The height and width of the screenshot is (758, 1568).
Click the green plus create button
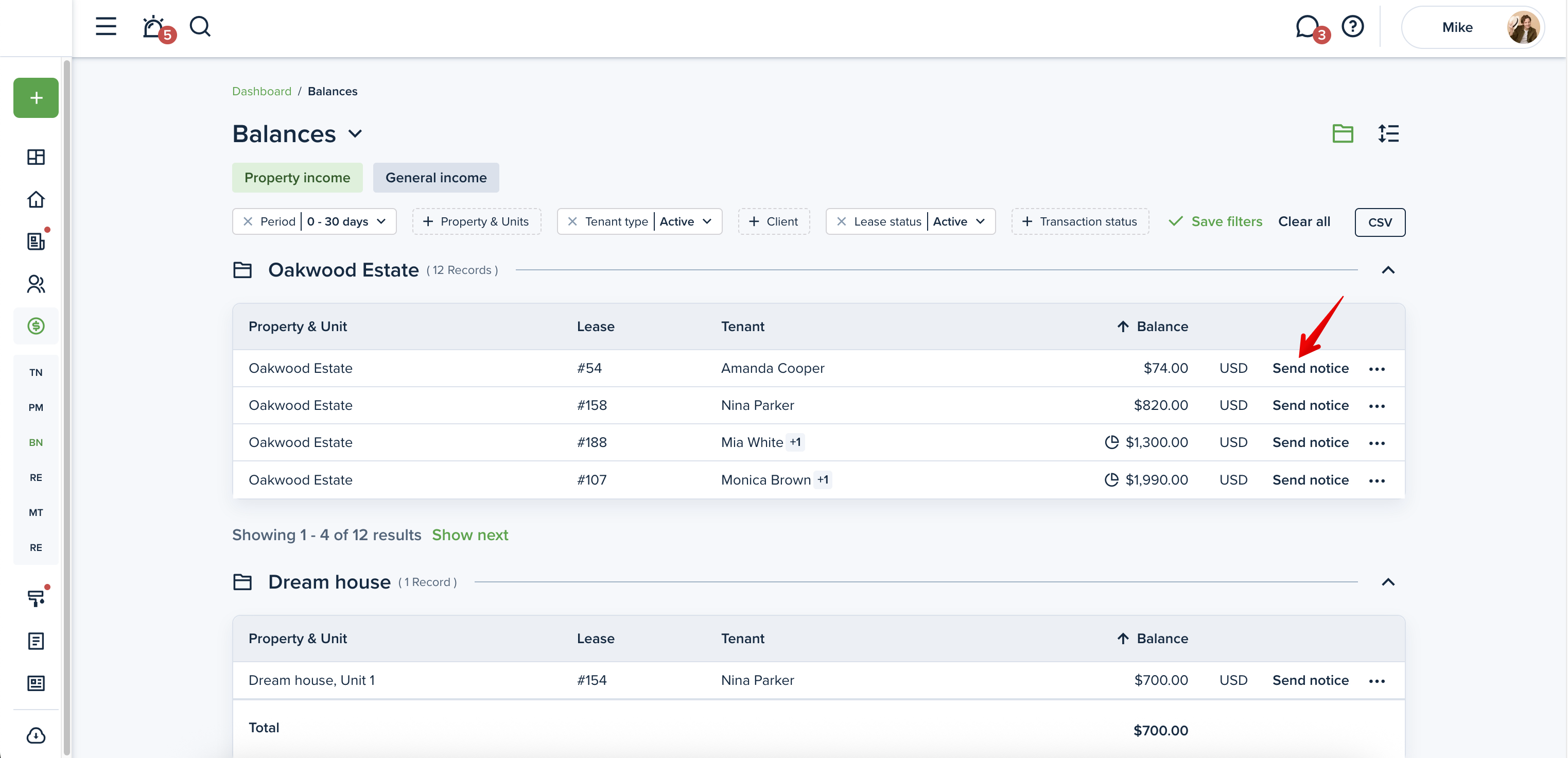(x=36, y=97)
